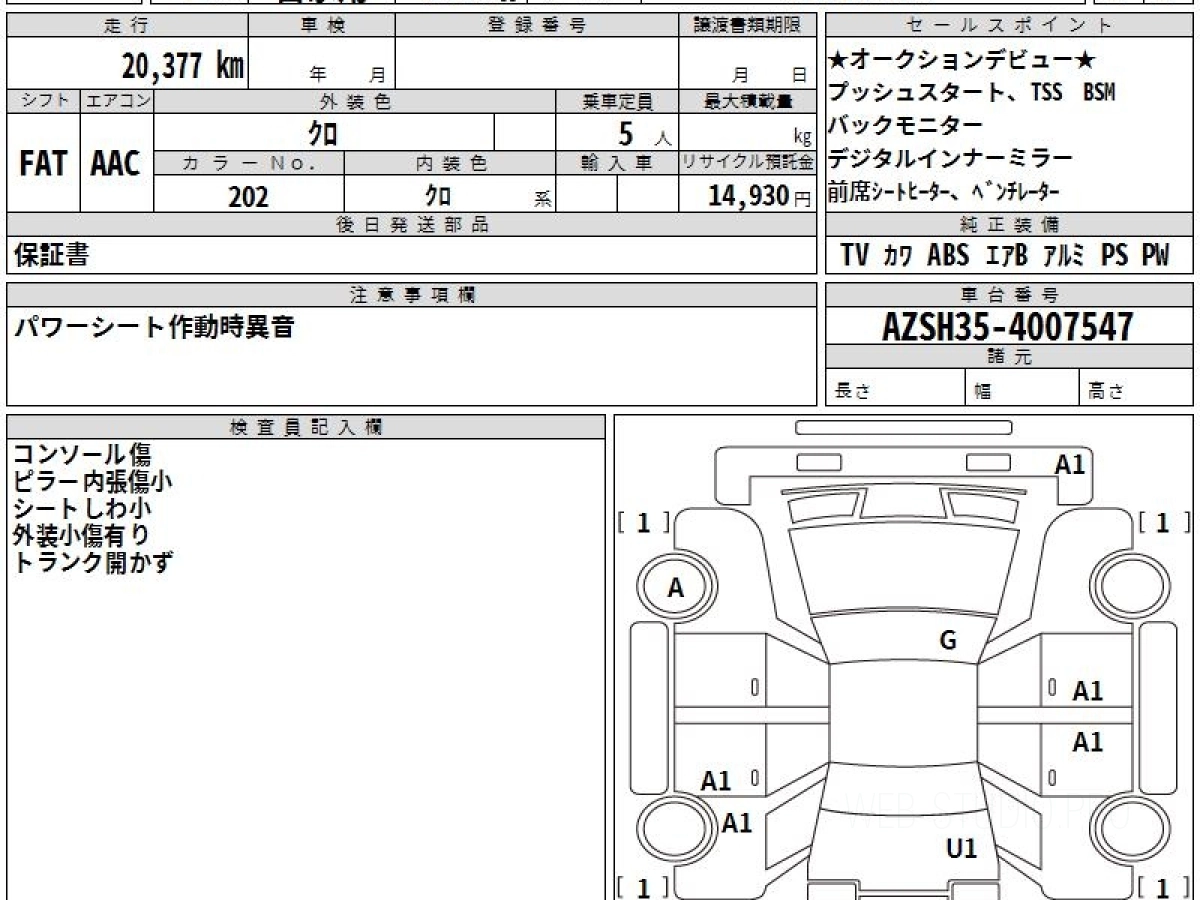This screenshot has height=900, width=1200.
Task: Select the seating capacity 5 人
Action: coord(645,133)
